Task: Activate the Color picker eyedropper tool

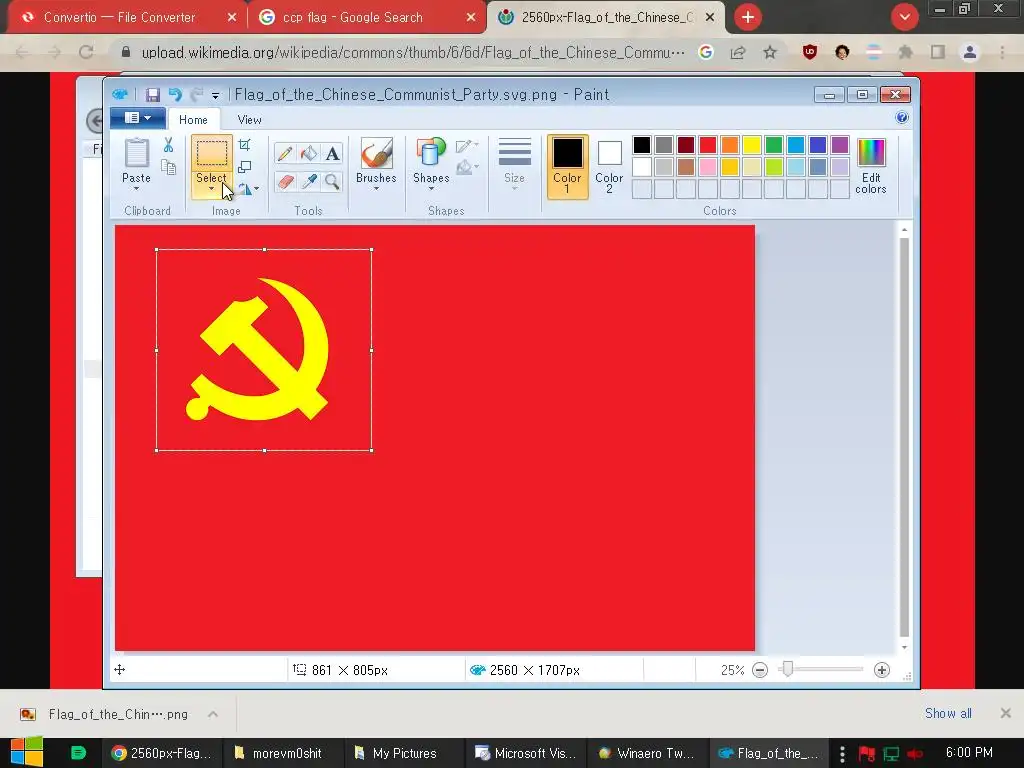Action: point(309,181)
